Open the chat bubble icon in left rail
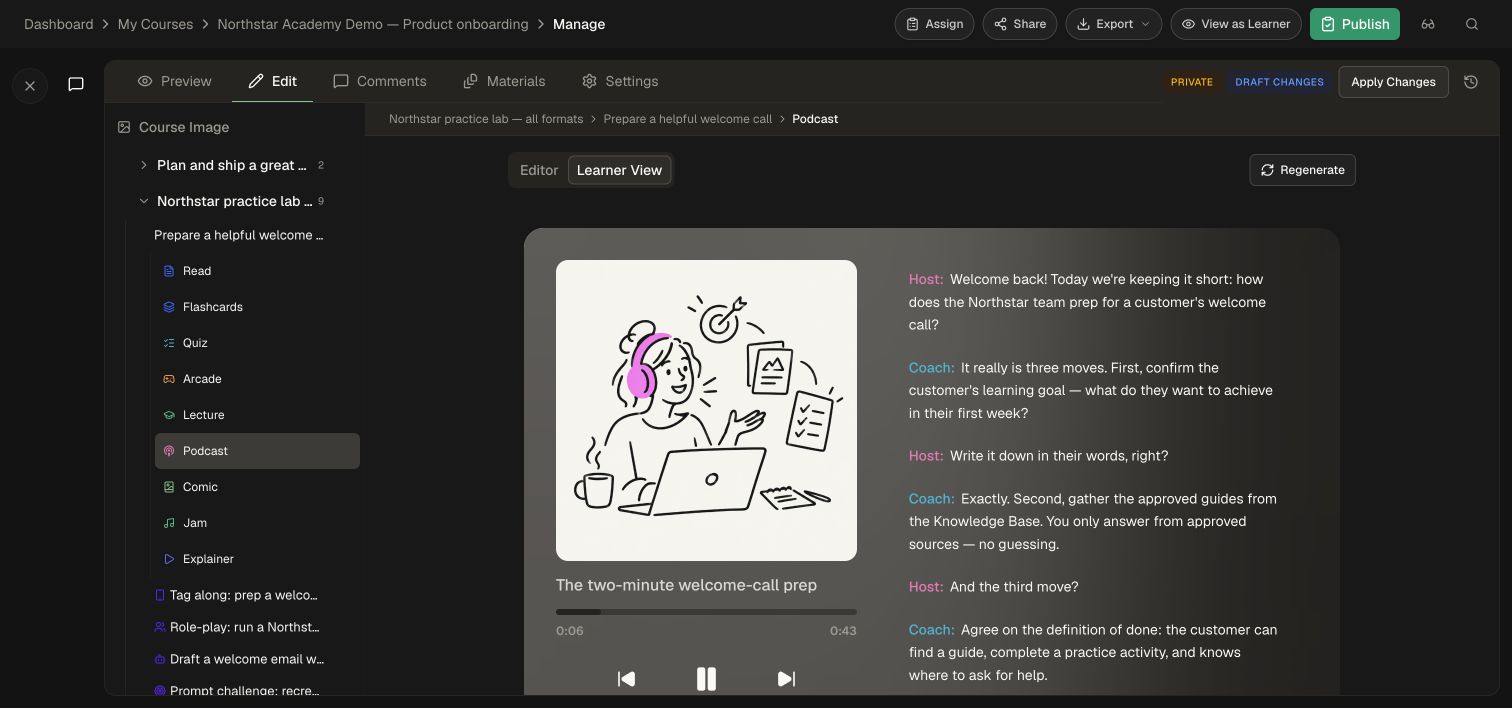Screen dimensions: 1512x708 [x=76, y=84]
